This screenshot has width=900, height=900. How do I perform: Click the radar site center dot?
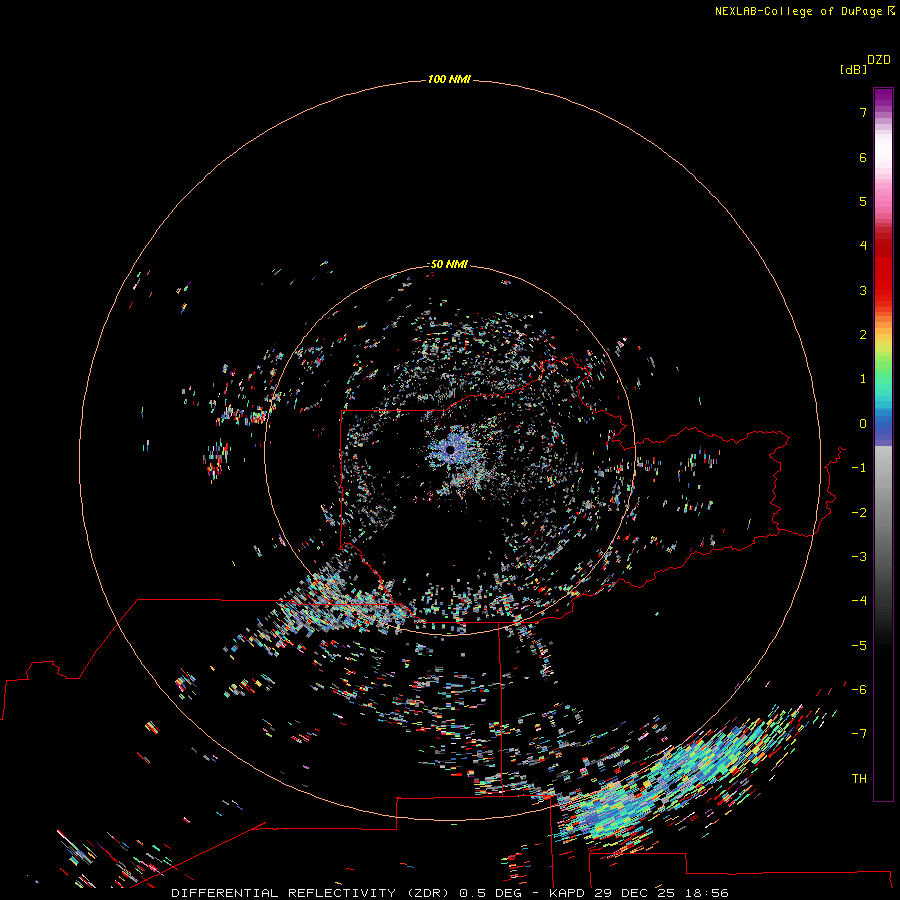[450, 449]
